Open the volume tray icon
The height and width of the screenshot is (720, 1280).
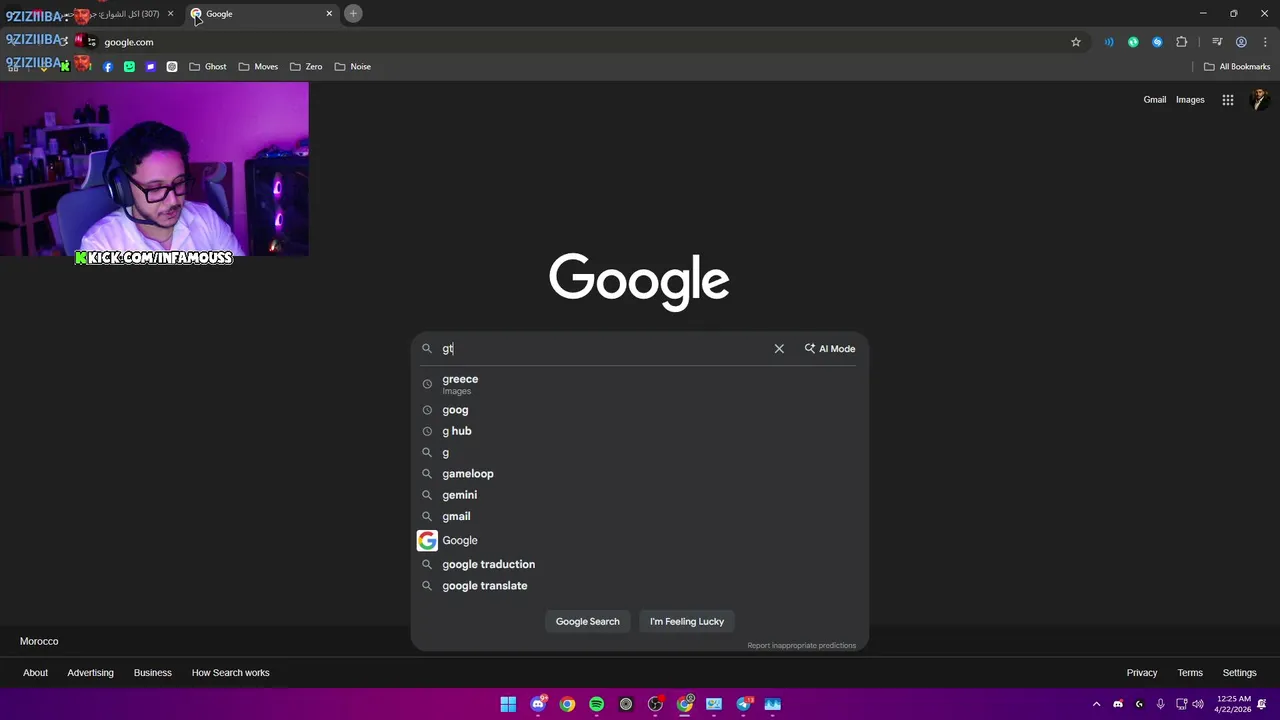(1198, 704)
